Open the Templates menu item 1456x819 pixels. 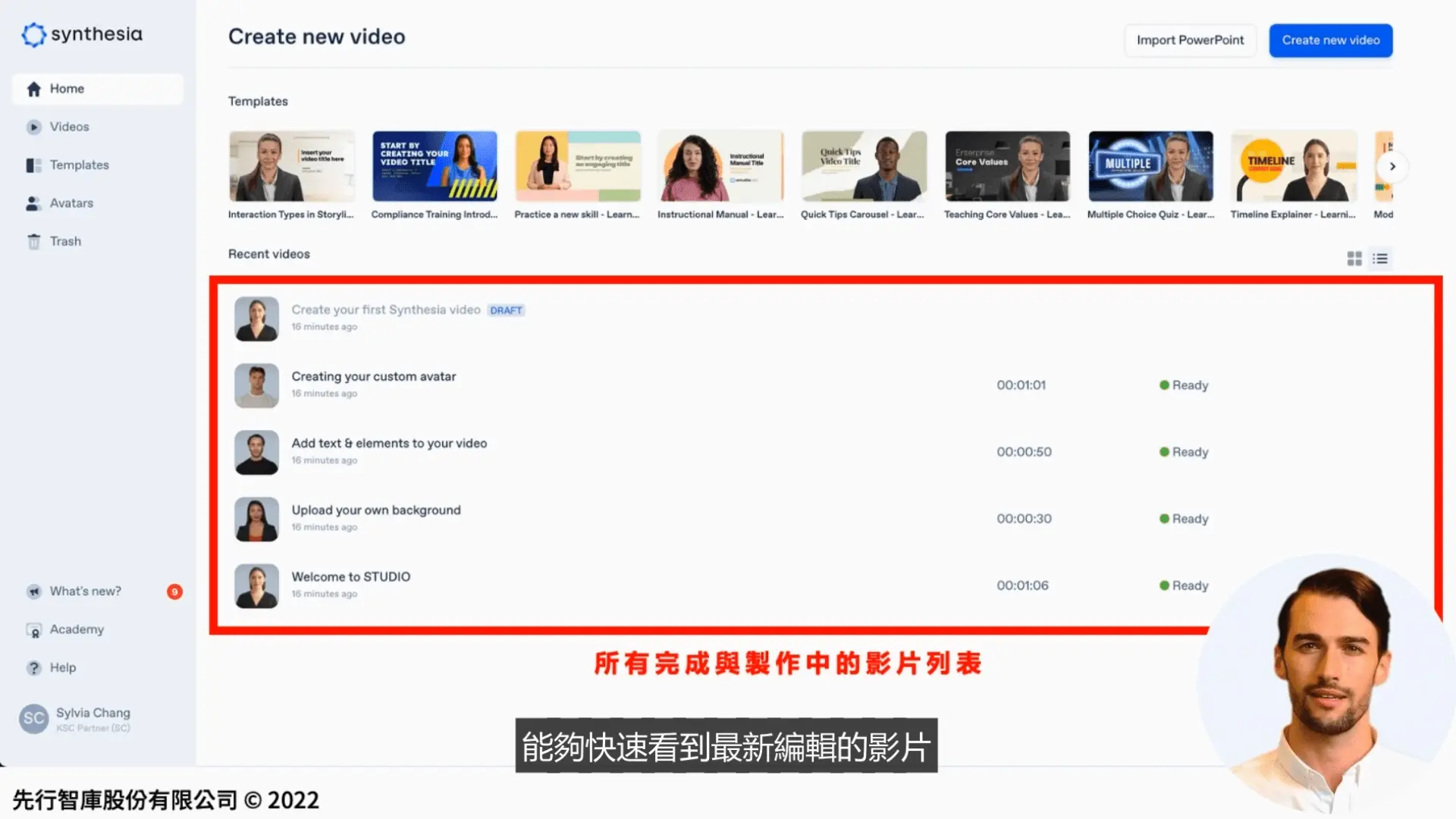point(80,165)
